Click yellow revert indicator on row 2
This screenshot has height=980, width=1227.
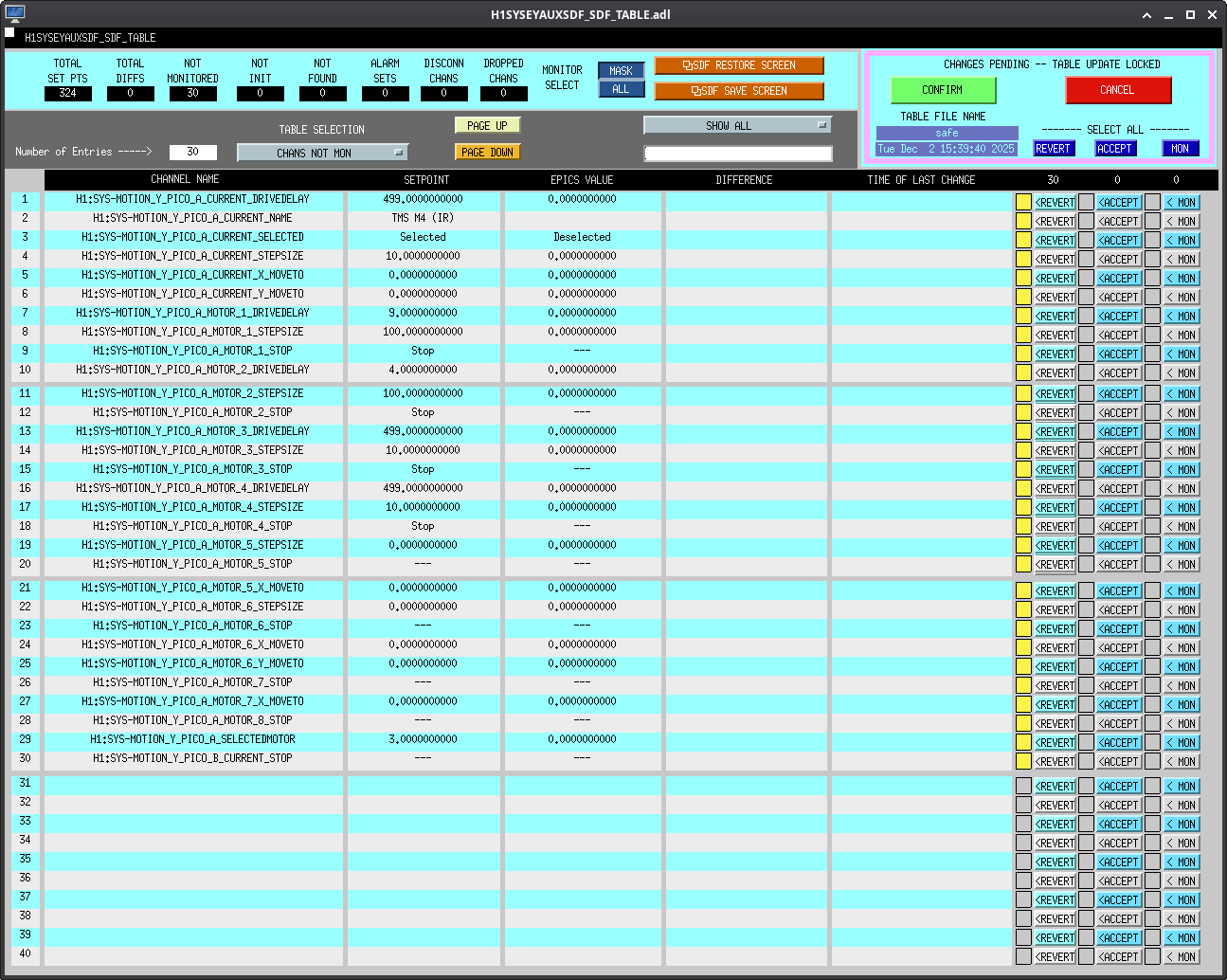1023,222
